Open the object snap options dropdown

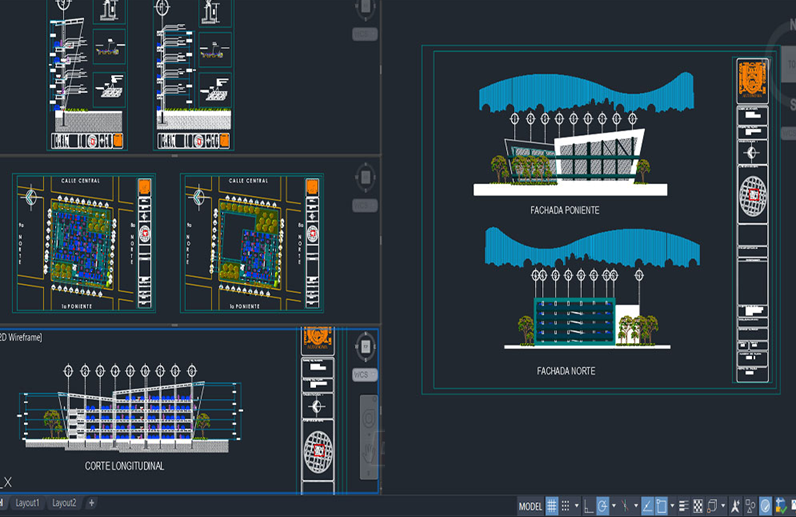coord(672,506)
